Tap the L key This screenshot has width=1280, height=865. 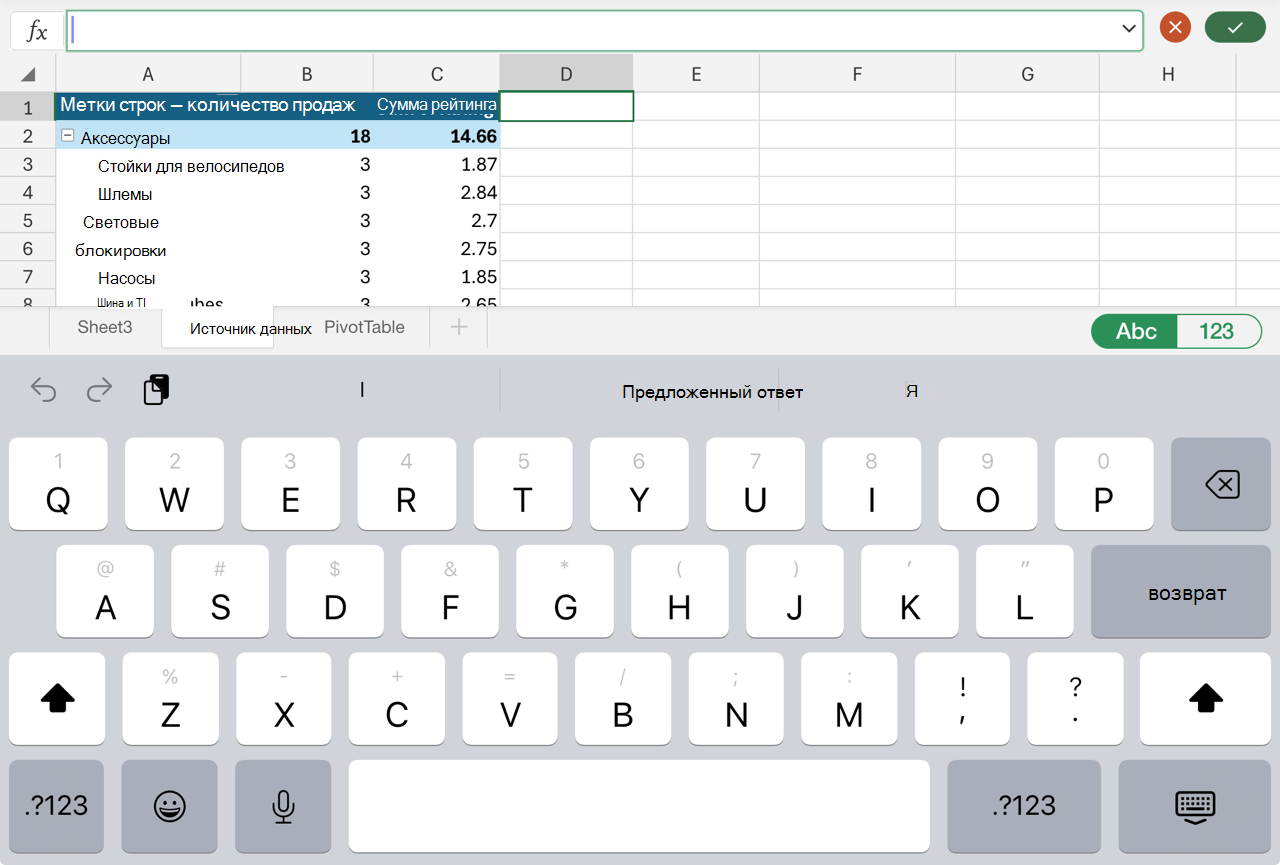point(1024,592)
